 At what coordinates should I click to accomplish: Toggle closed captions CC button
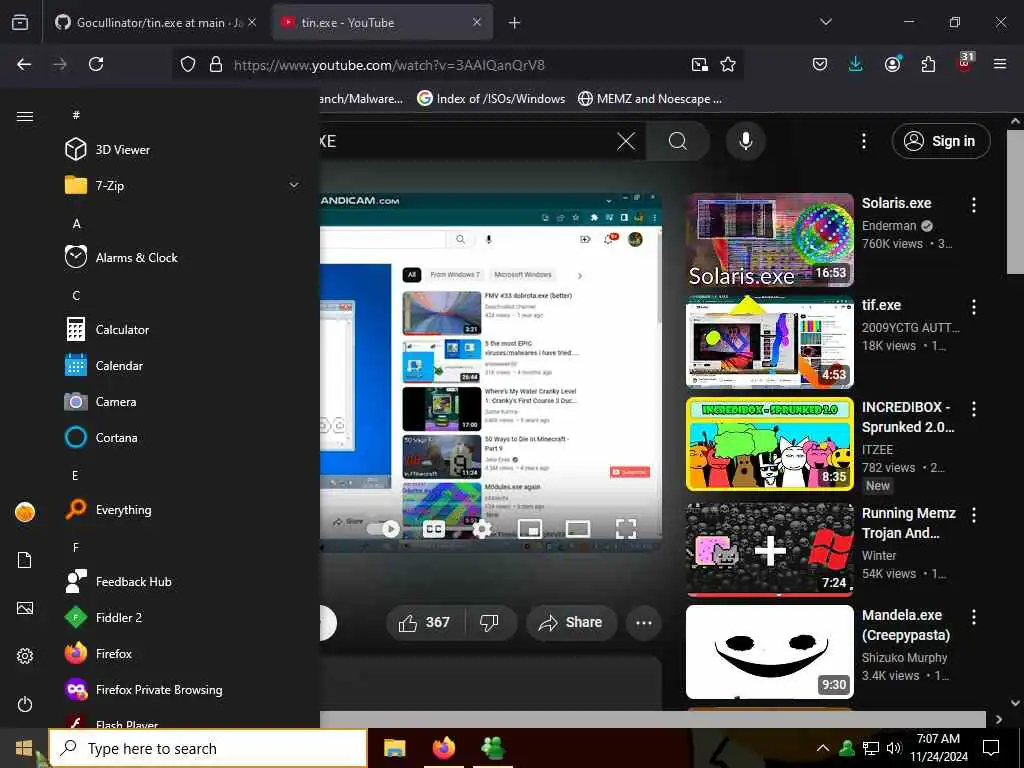(x=434, y=528)
